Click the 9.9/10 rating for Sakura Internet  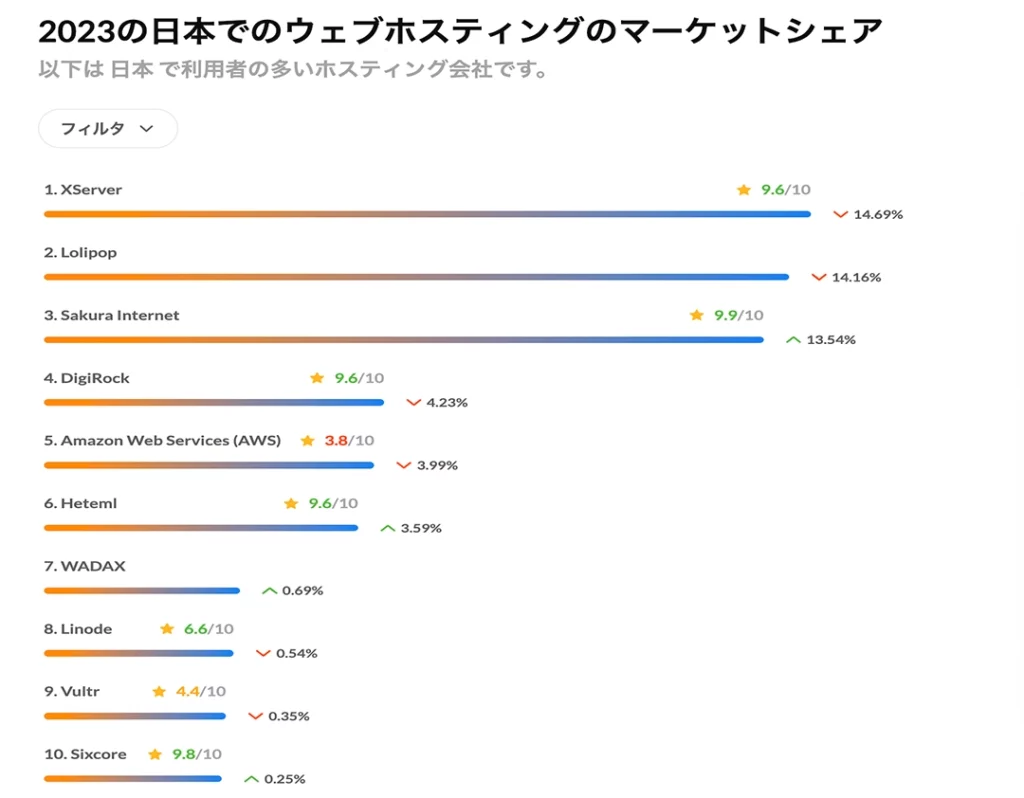tap(738, 315)
